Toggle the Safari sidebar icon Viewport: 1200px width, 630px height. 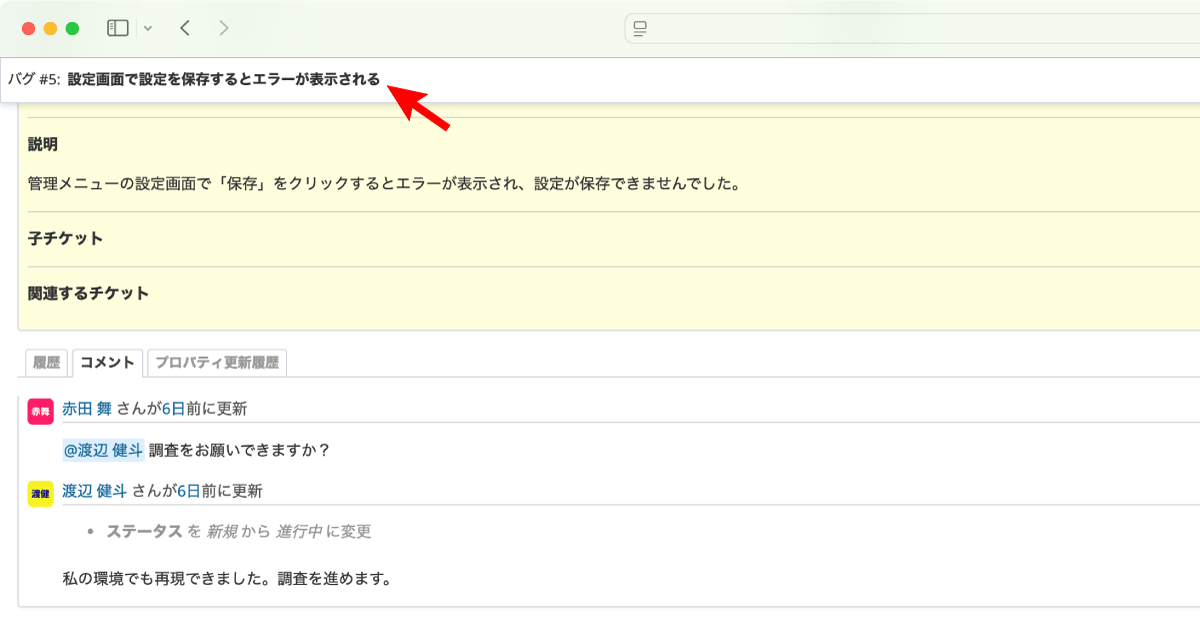click(118, 28)
